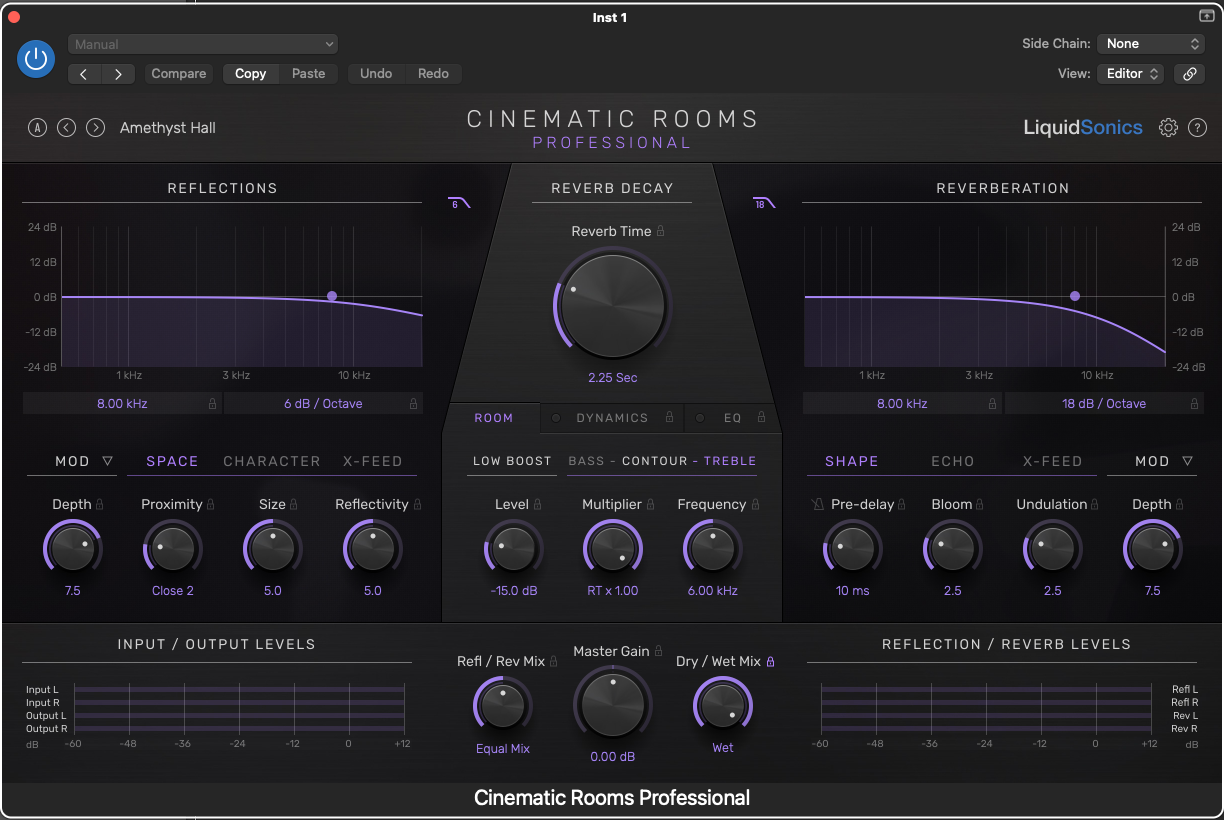Screen dimensions: 1224x820
Task: Click the 6 dB slope filter icon above Reflections
Action: [x=458, y=202]
